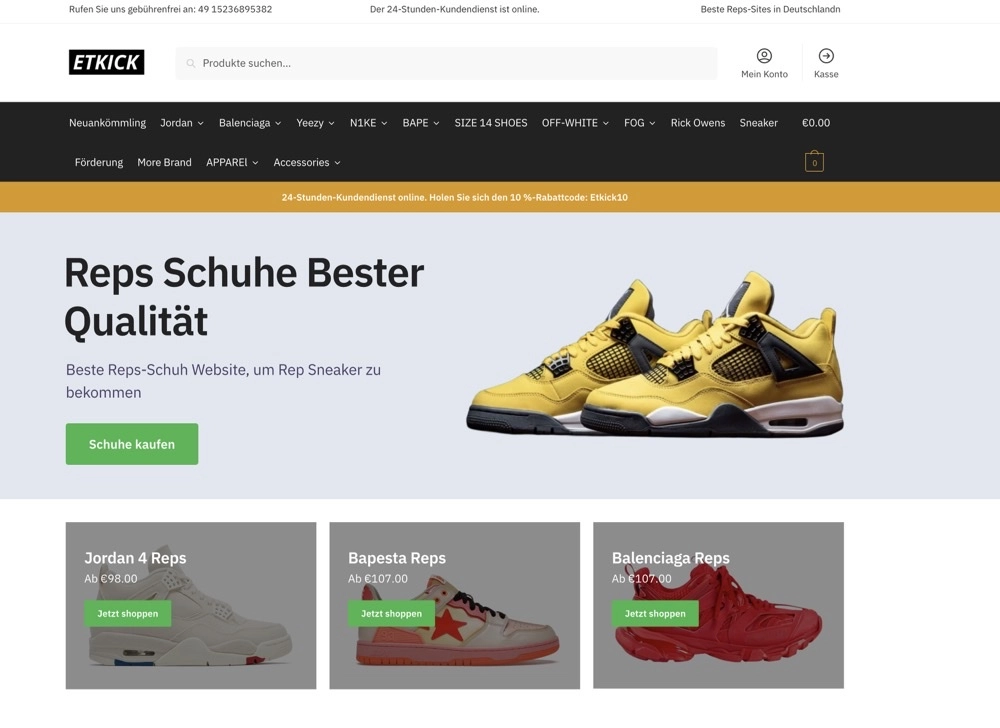This screenshot has width=1000, height=728.
Task: Open the APPAREl dropdown
Action: click(232, 163)
